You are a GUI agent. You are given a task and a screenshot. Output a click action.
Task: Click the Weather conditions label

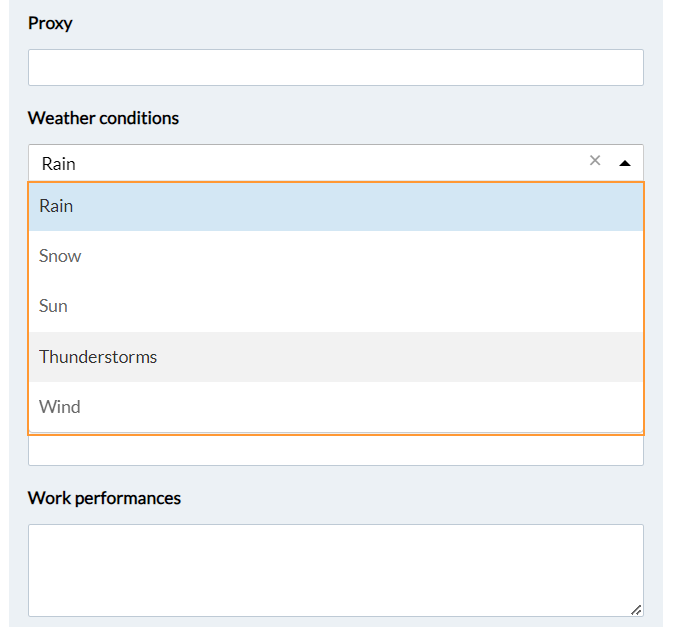coord(103,118)
